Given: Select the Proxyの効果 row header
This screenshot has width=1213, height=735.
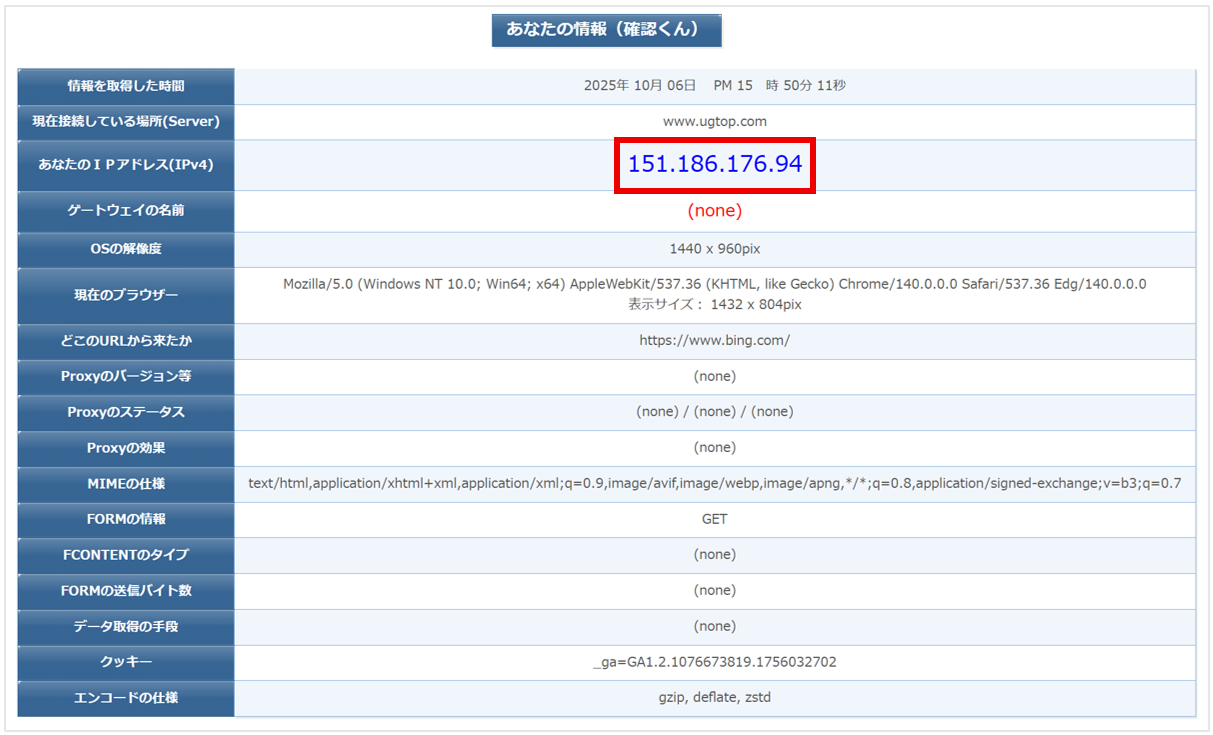Looking at the screenshot, I should coord(126,448).
